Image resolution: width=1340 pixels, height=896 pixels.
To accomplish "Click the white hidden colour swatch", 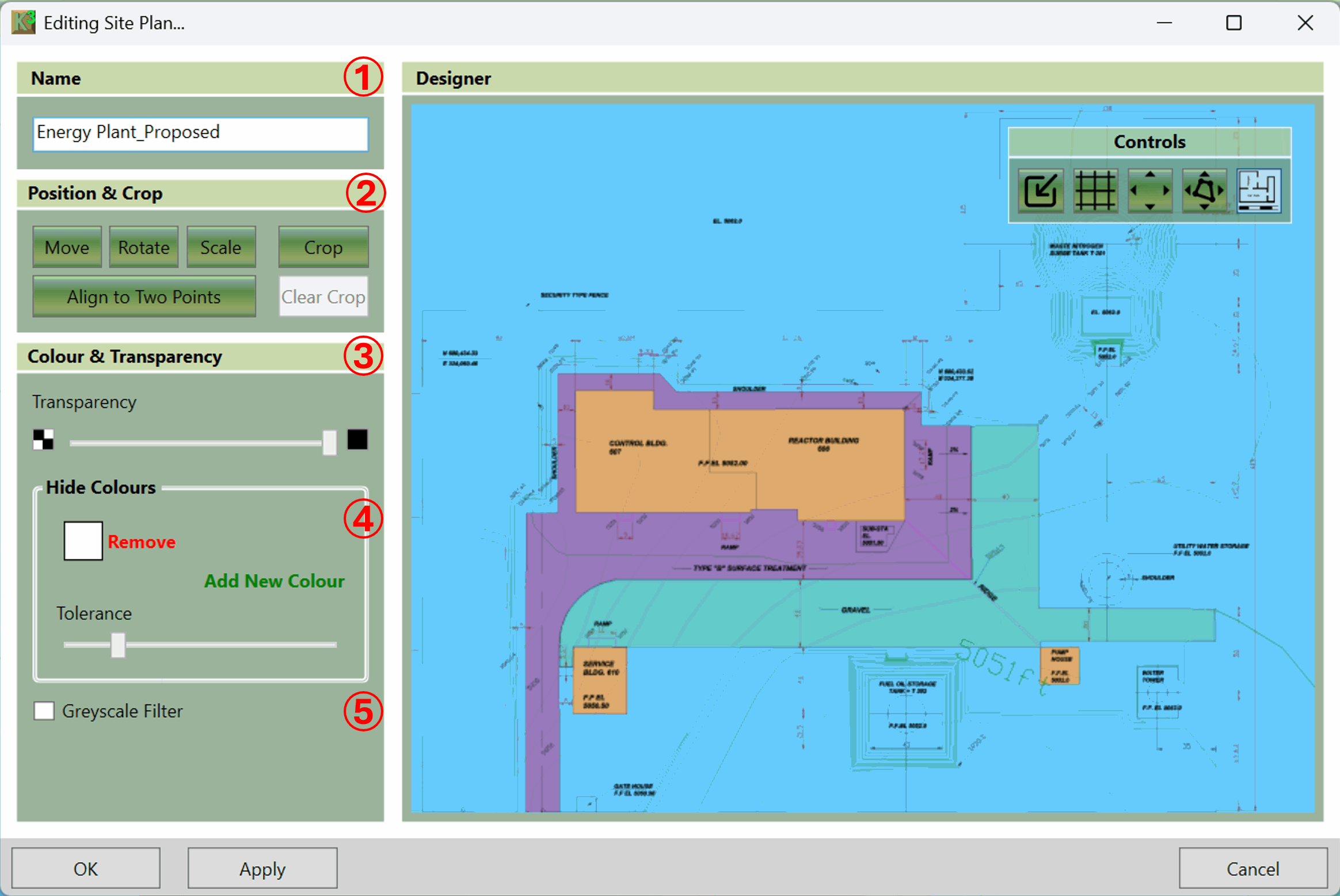I will pos(83,541).
